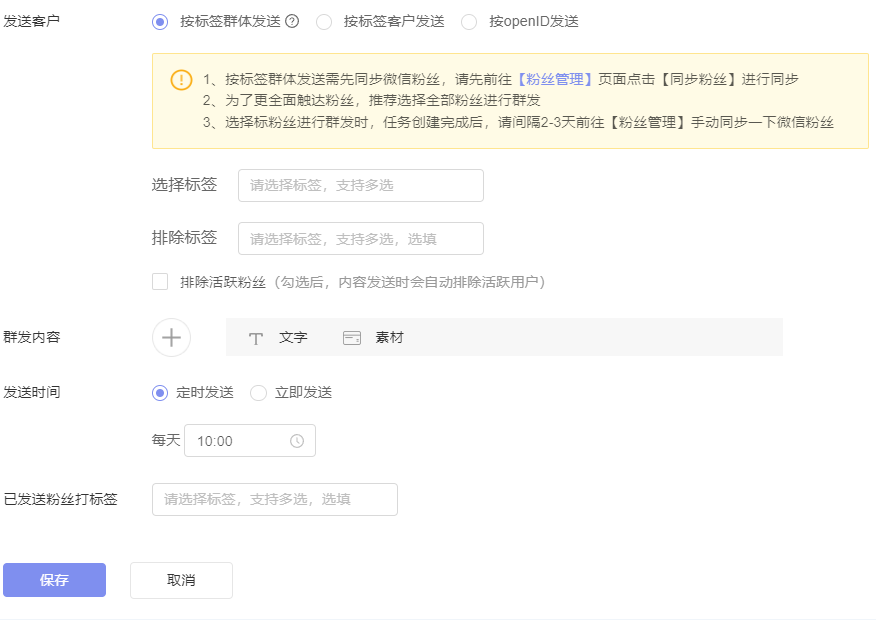Click the T icon for text content

[x=256, y=338]
